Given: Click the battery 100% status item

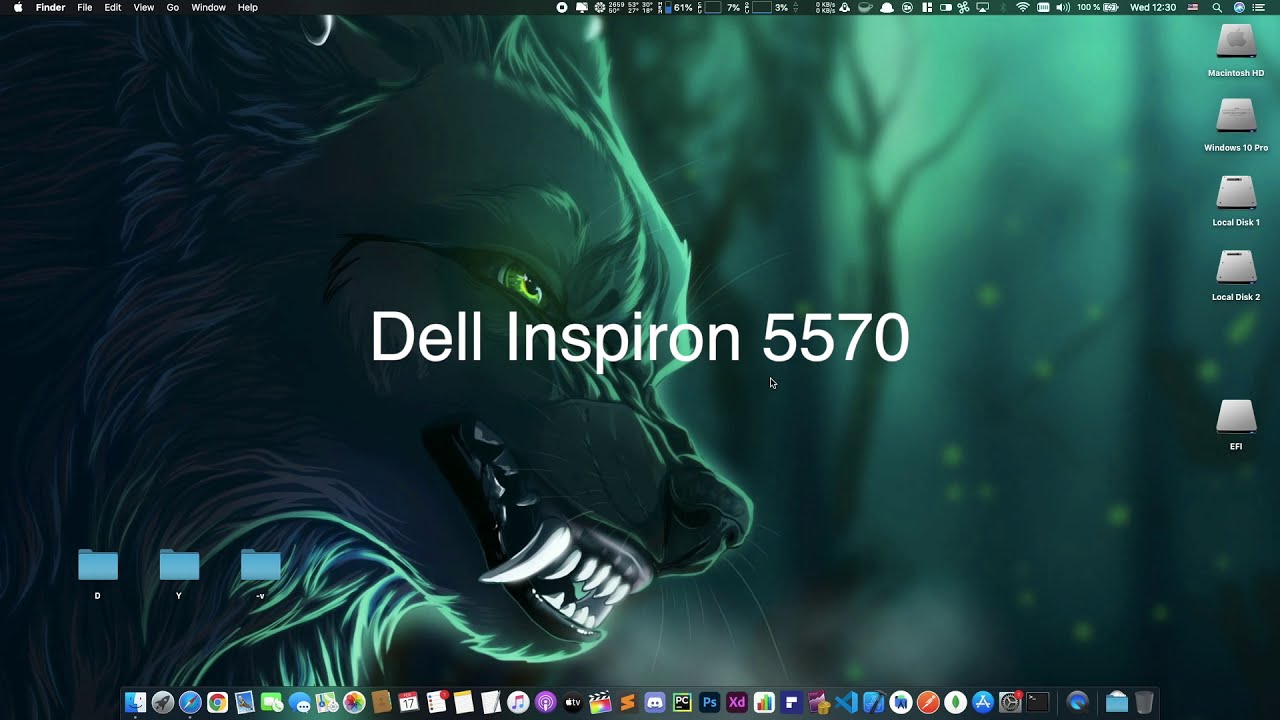Looking at the screenshot, I should [x=1097, y=7].
